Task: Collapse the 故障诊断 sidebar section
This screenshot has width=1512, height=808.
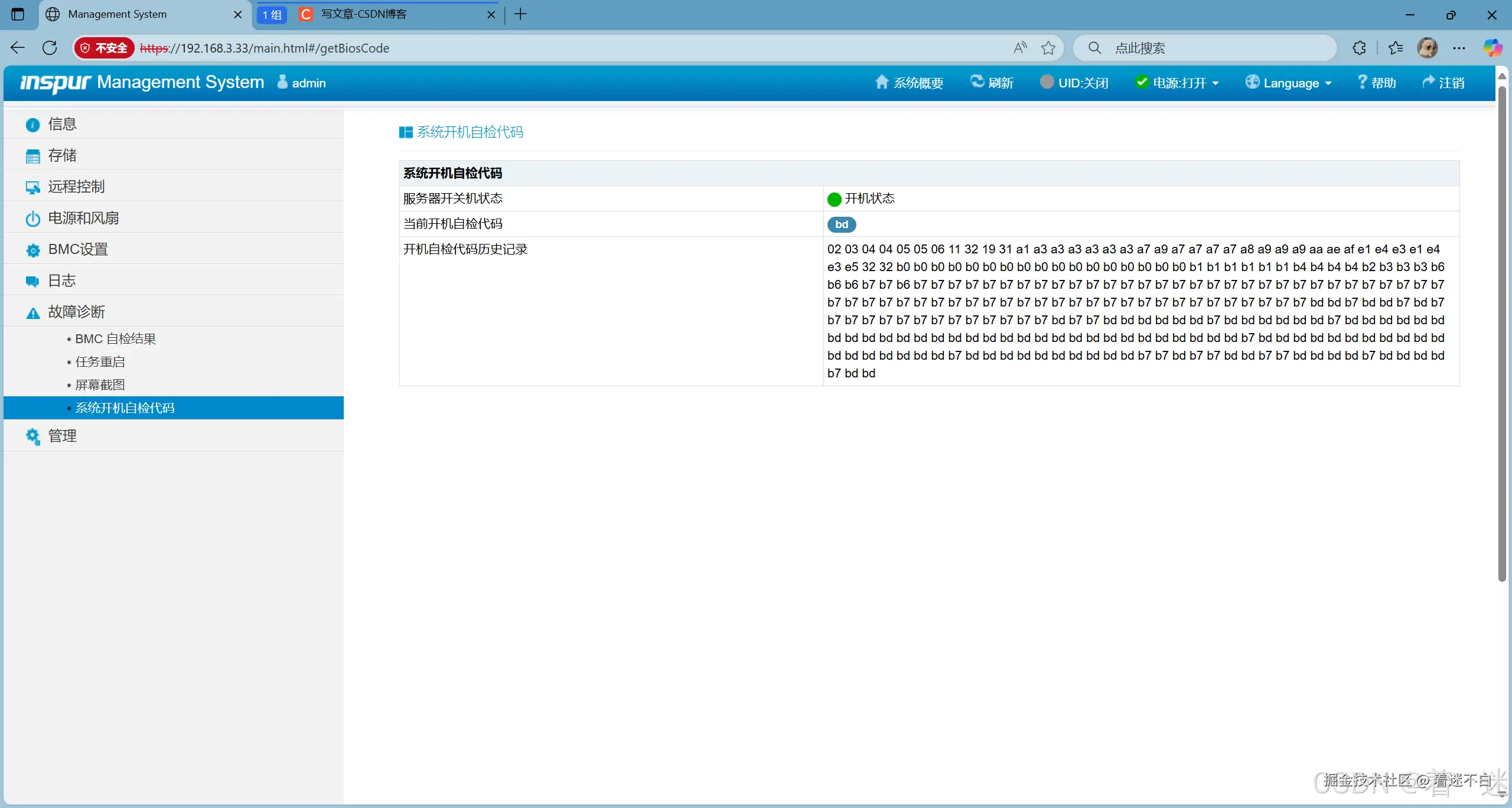Action: pyautogui.click(x=77, y=312)
